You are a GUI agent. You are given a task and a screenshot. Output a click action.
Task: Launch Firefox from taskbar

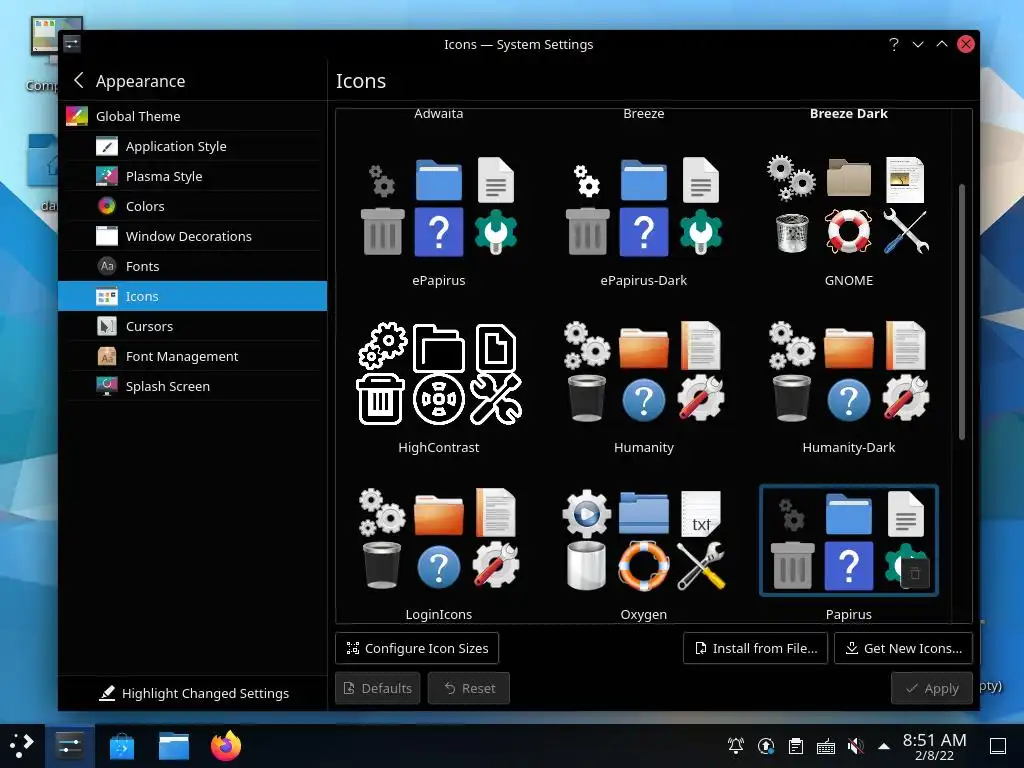(x=226, y=746)
